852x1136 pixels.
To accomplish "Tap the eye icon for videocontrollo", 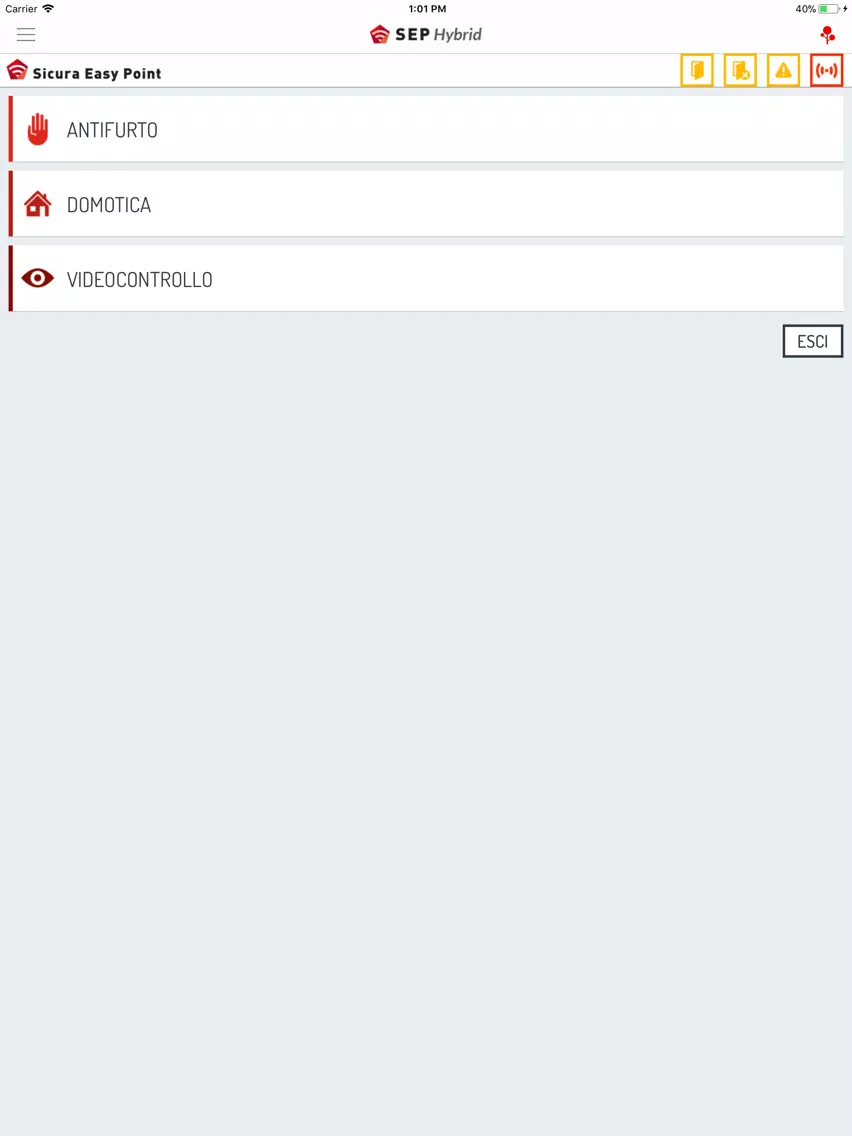I will (38, 278).
